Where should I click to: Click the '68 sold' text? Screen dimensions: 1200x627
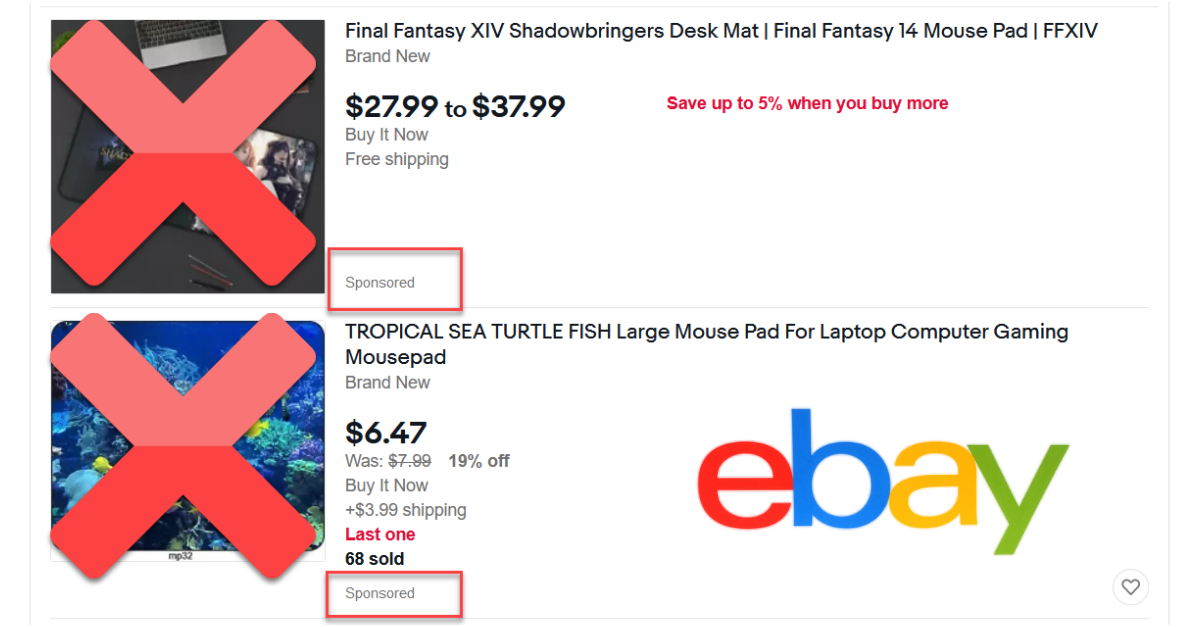tap(375, 559)
